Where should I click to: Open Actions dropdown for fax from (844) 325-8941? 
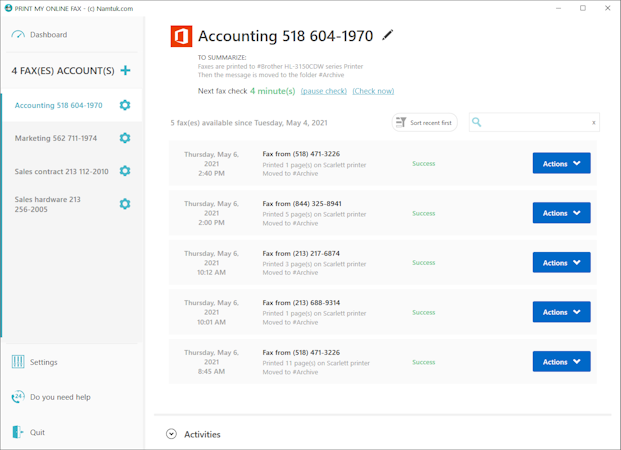click(x=562, y=213)
